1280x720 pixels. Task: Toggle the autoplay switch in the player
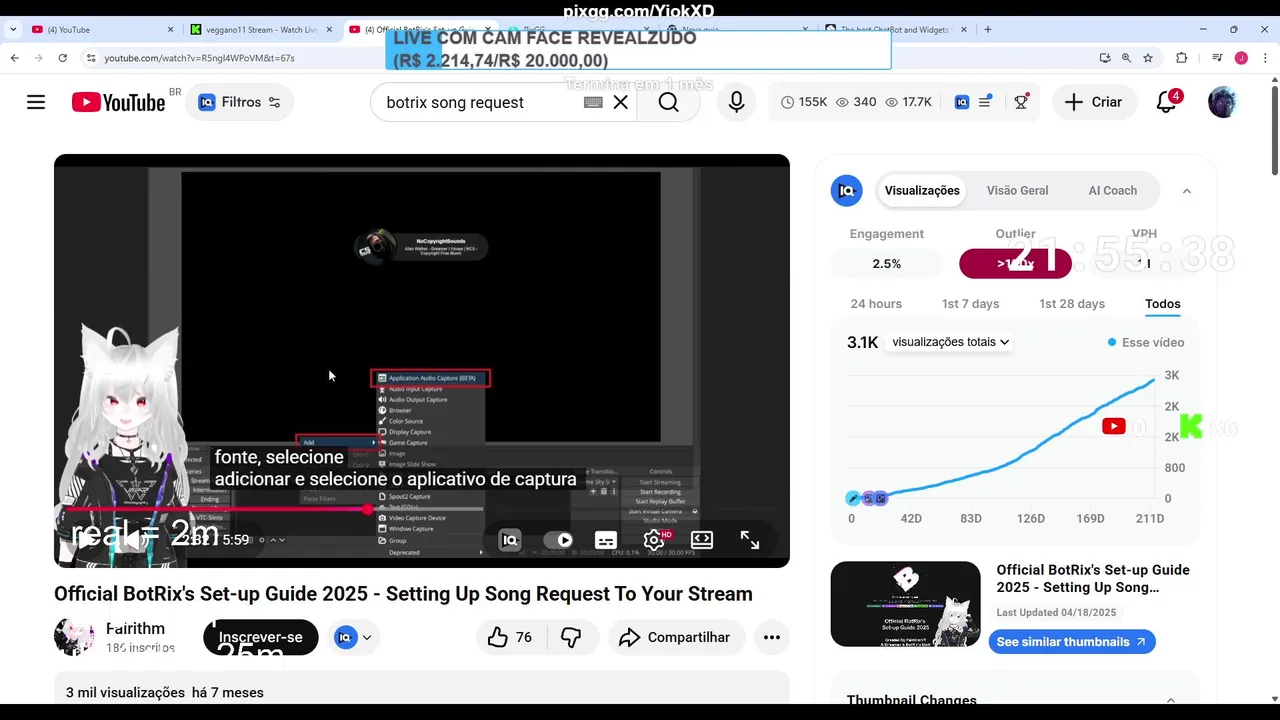[558, 540]
